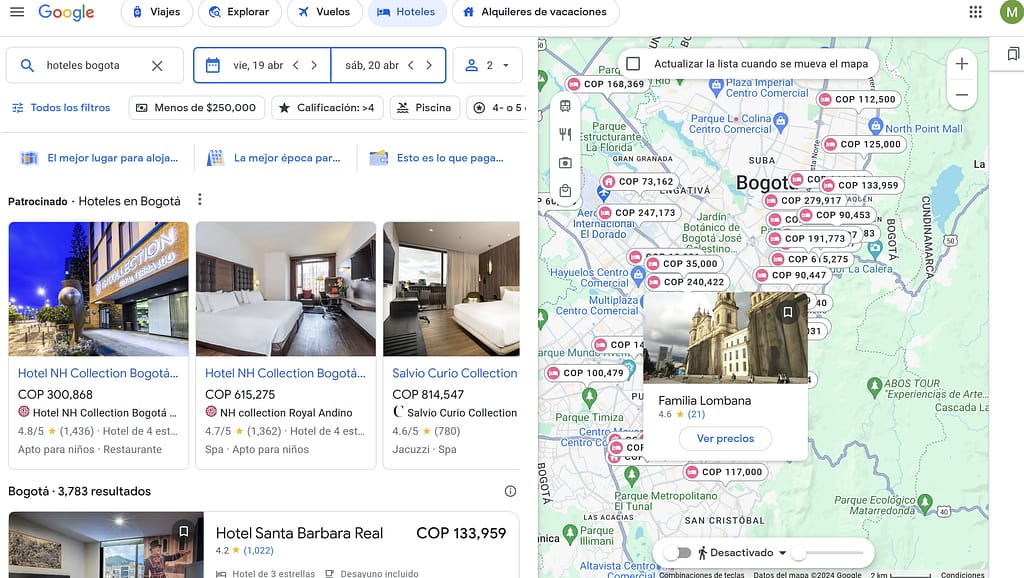Viewport: 1024px width, 578px height.
Task: Enable updating list when map moves
Action: click(x=633, y=63)
